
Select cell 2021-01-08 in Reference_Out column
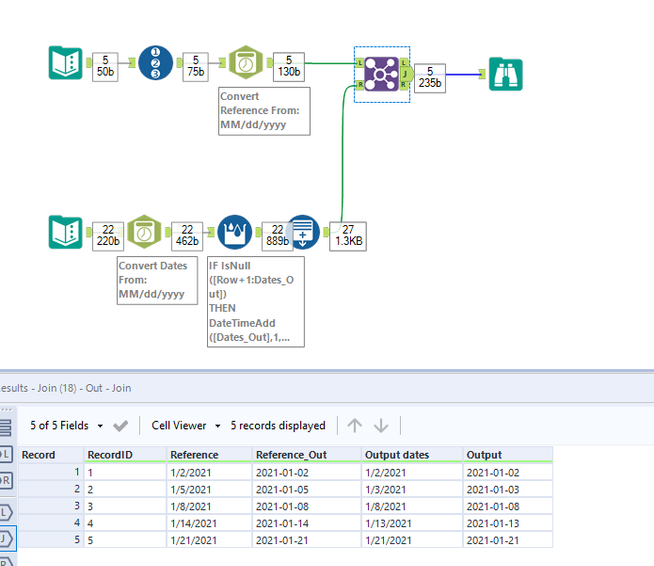(307, 506)
